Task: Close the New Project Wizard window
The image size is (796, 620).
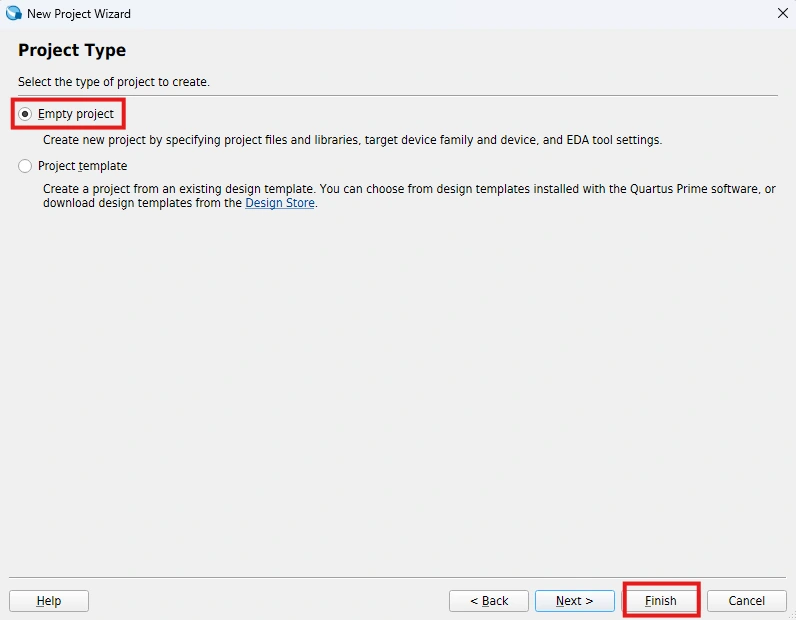Action: tap(782, 14)
